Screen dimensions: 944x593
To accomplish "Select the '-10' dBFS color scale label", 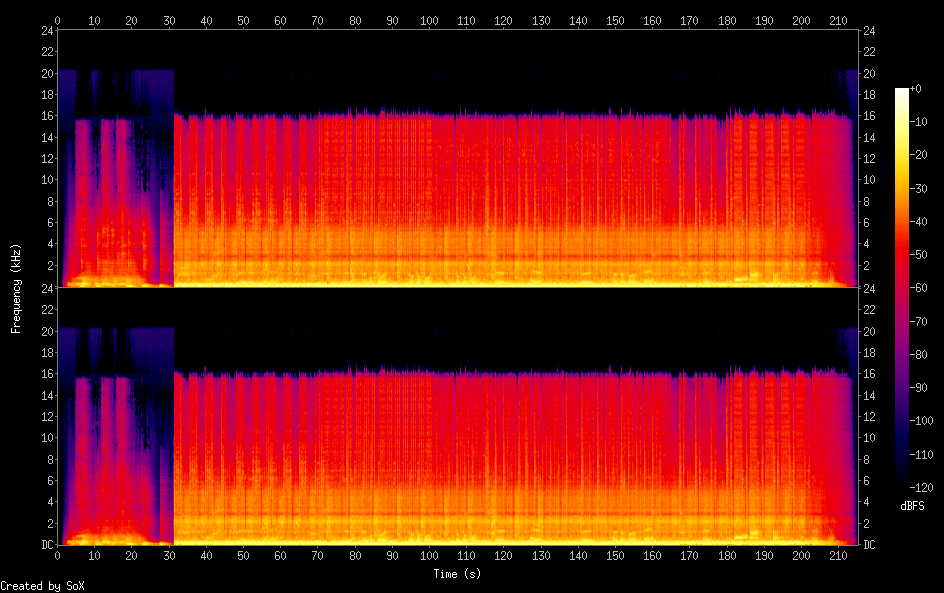I will pos(918,122).
